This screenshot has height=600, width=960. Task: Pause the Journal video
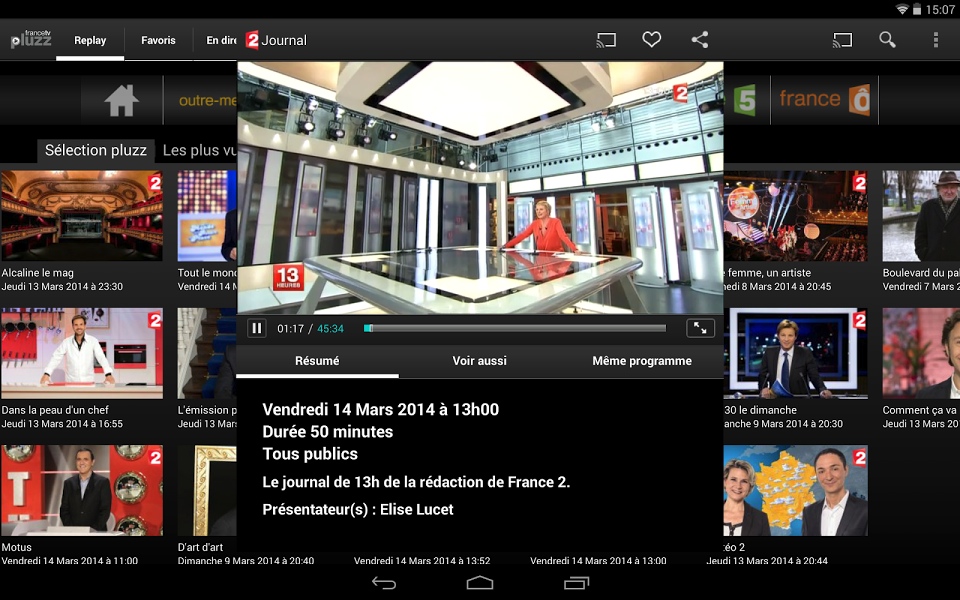pyautogui.click(x=257, y=329)
